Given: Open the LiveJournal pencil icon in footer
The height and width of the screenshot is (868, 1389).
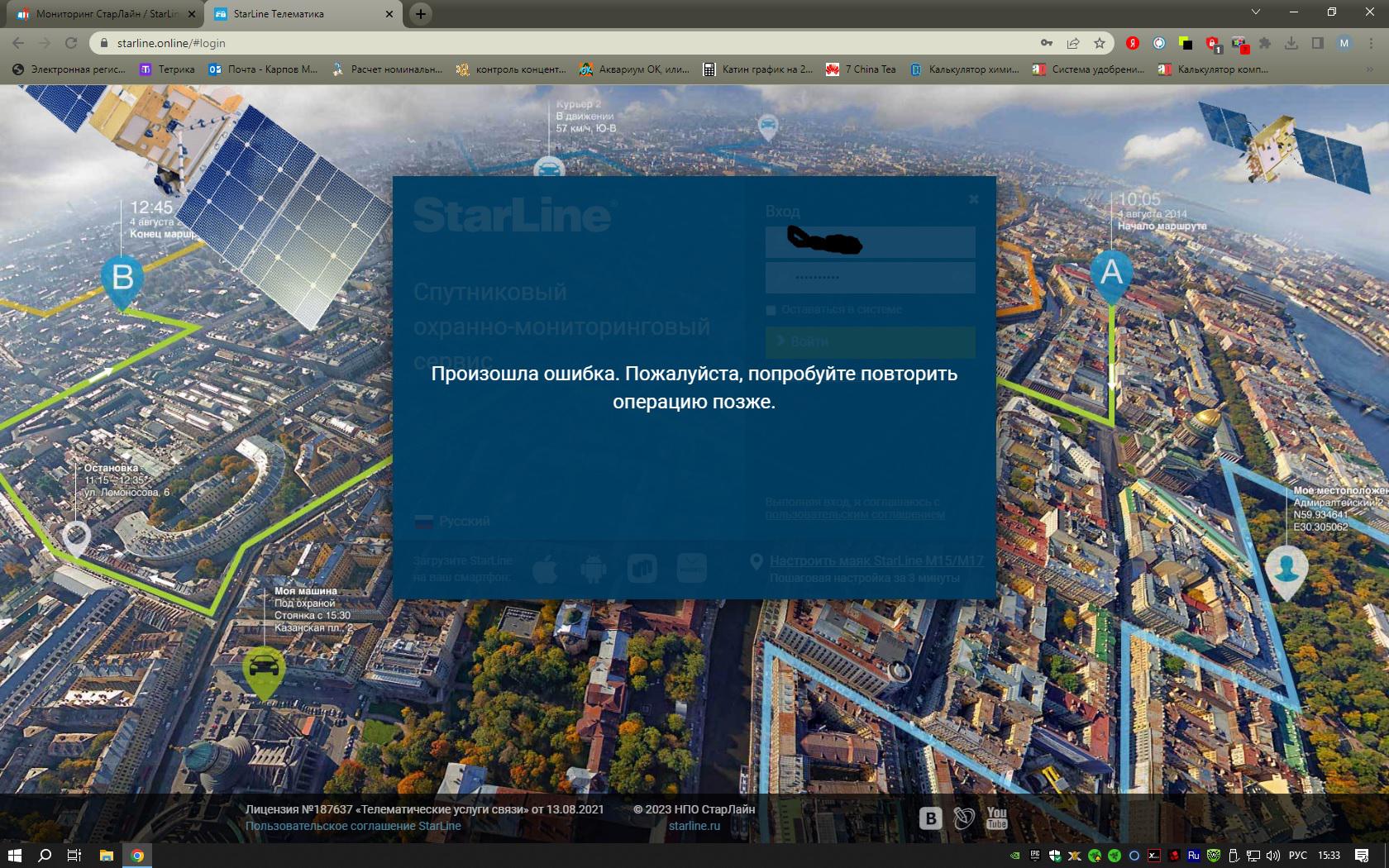Looking at the screenshot, I should tap(963, 818).
